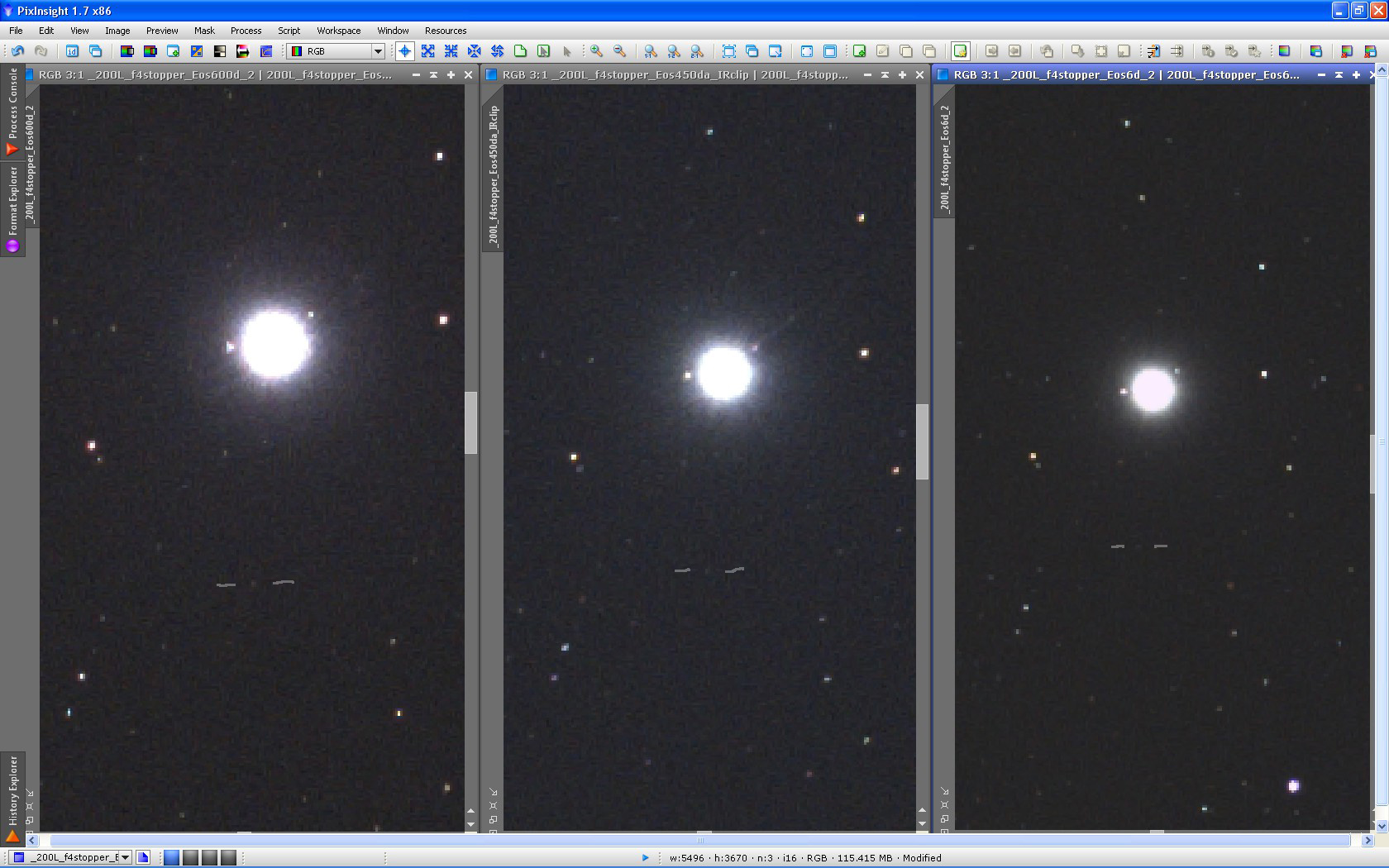This screenshot has height=868, width=1389.
Task: Click the black and white squares toolbar icon
Action: click(x=220, y=51)
